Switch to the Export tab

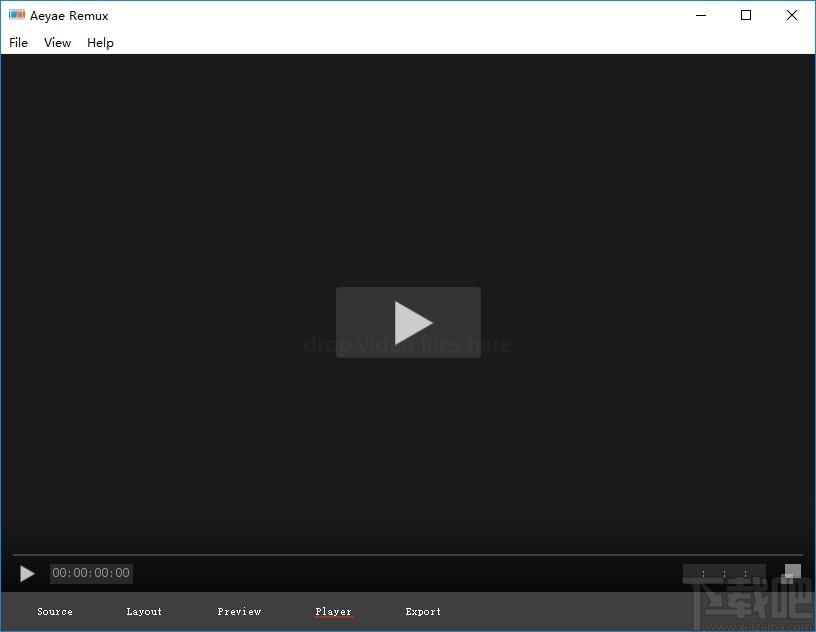(x=423, y=612)
